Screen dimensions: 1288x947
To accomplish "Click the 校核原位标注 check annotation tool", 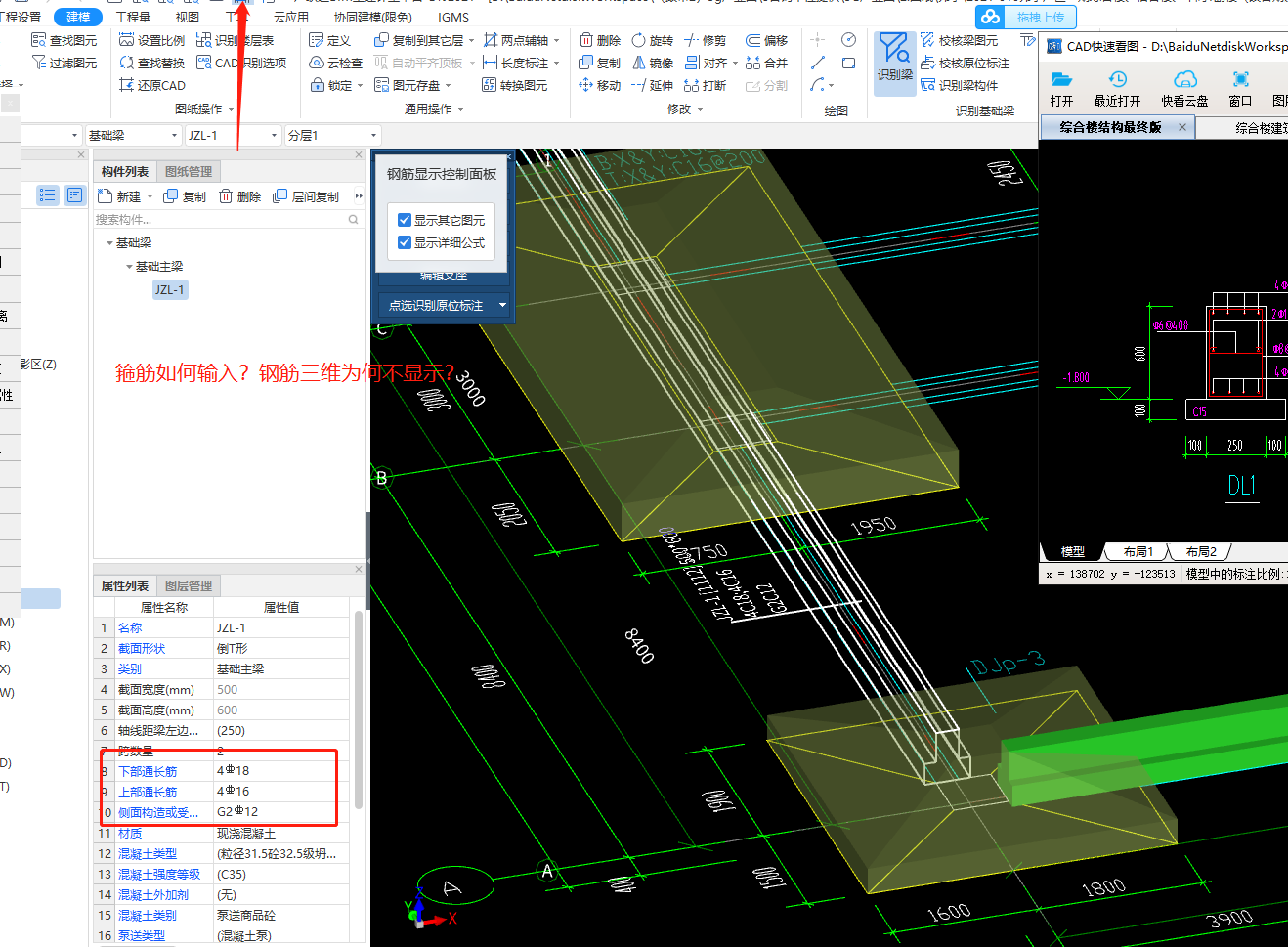I will [966, 63].
